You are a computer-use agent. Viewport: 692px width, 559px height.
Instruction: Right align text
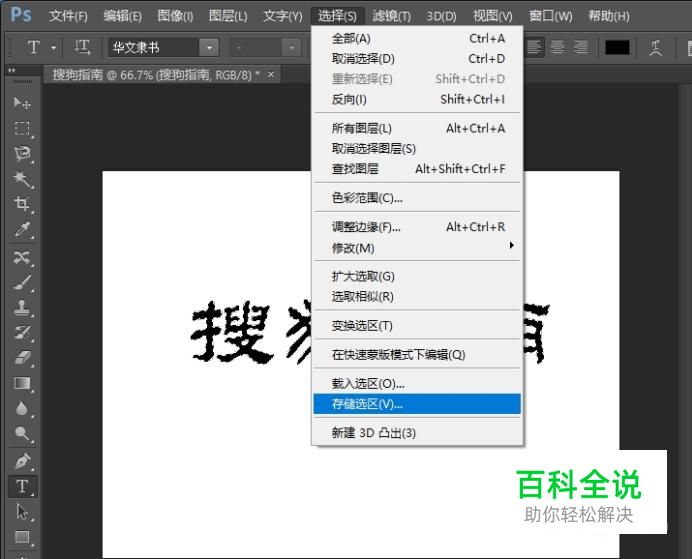(x=581, y=47)
